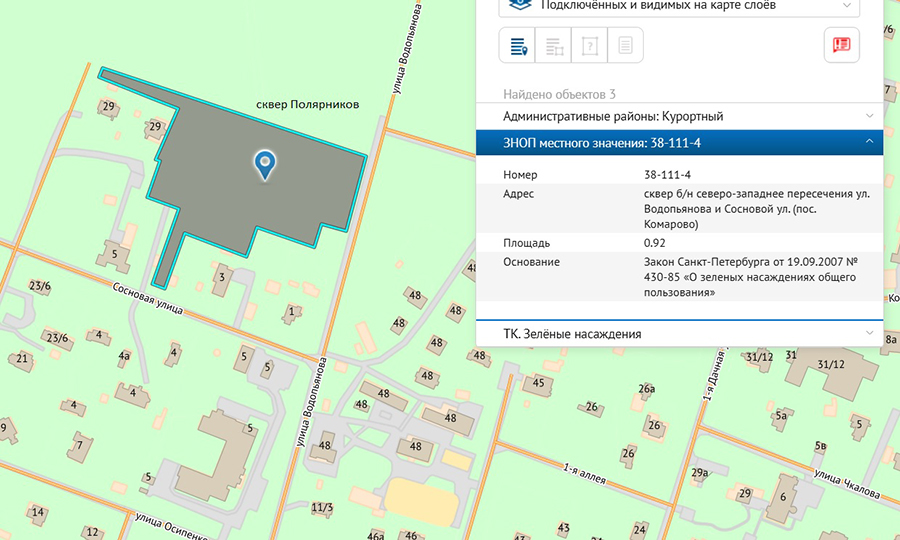Click building number 1 on map
900x540 pixels.
[x=292, y=312]
